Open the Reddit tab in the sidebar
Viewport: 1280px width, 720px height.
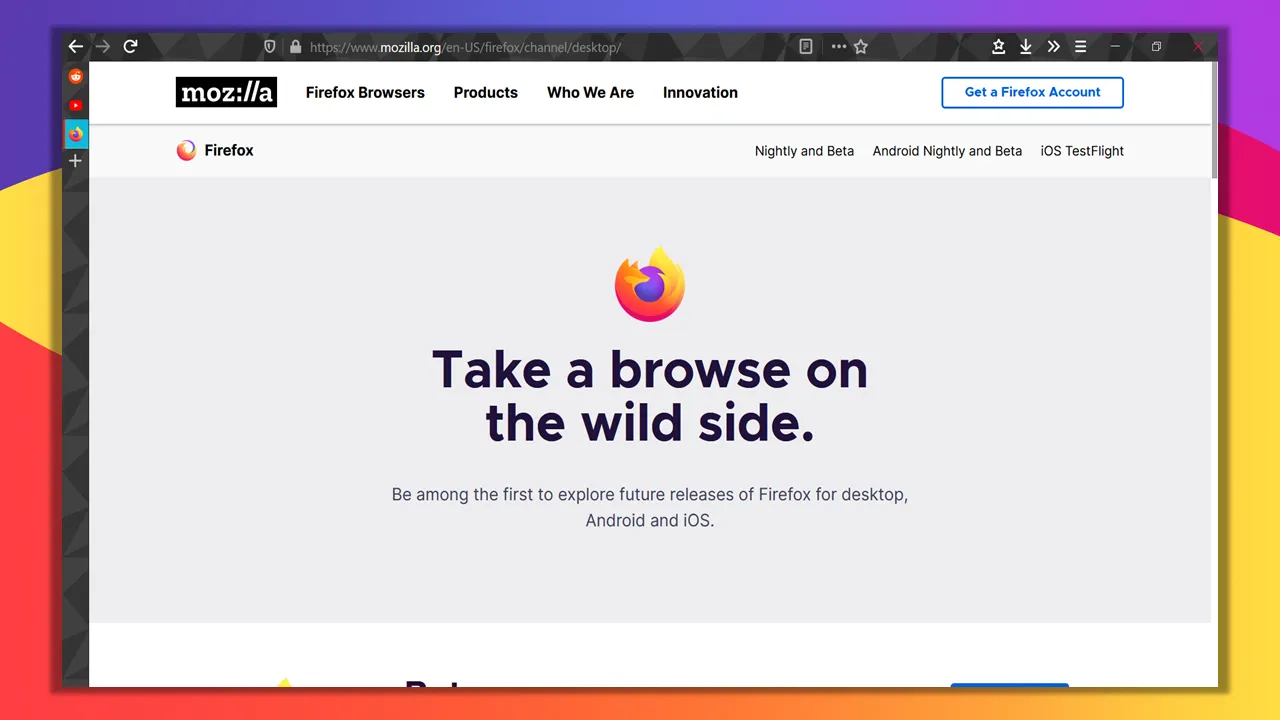75,75
